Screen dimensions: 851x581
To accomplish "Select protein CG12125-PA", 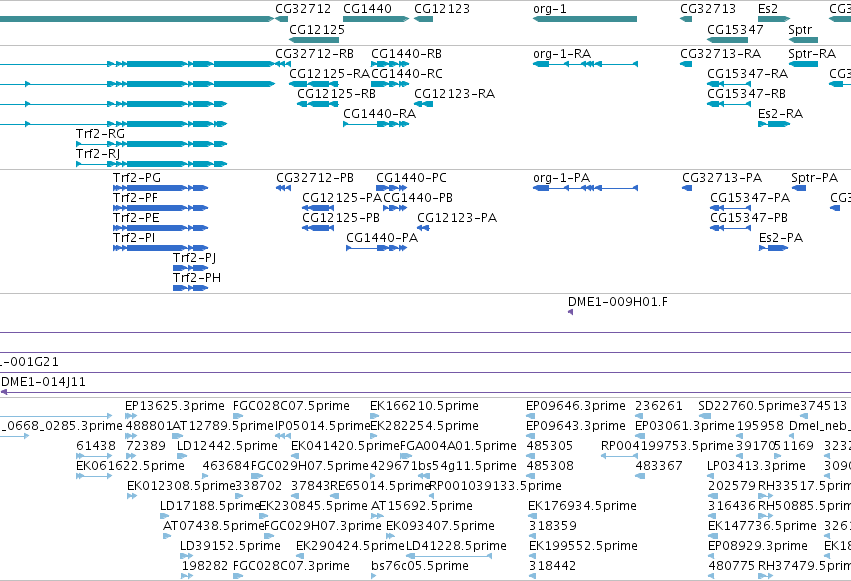I will [x=342, y=198].
